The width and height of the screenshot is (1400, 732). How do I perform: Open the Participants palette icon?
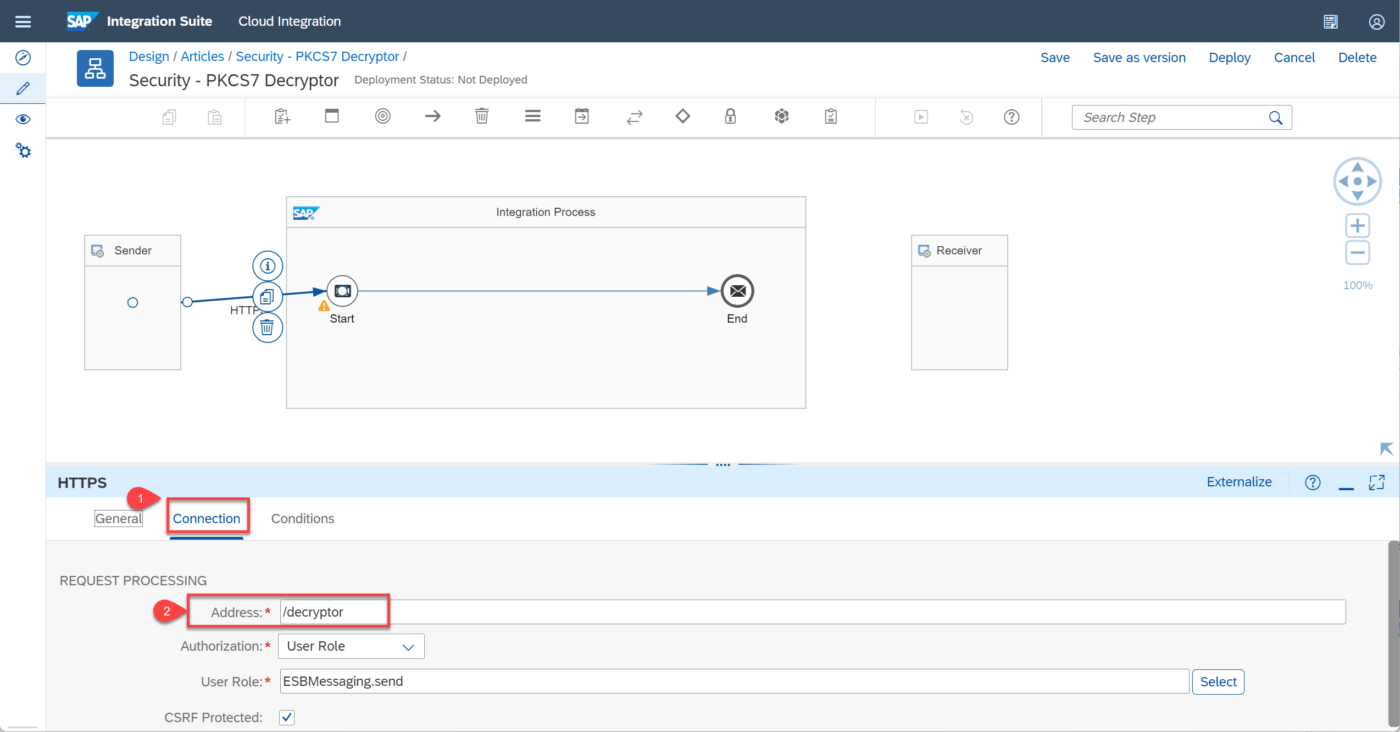click(283, 117)
